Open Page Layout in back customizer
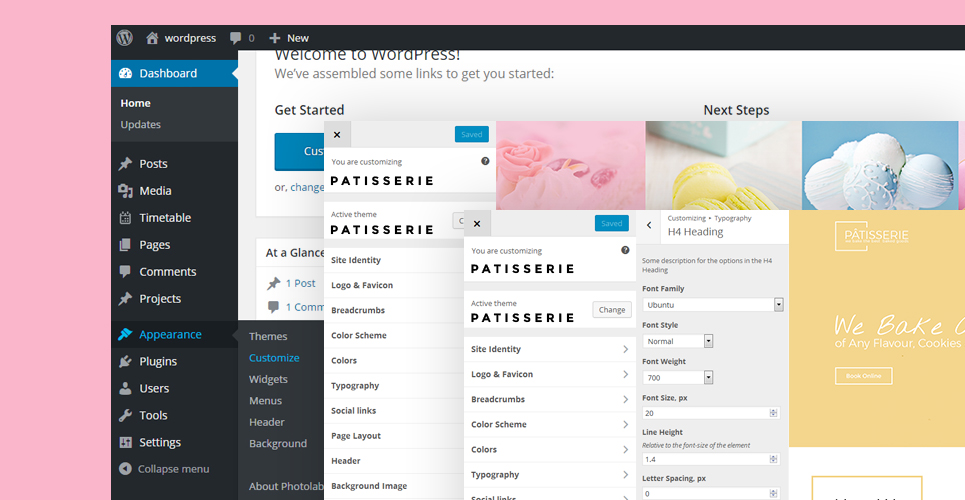 (x=394, y=436)
